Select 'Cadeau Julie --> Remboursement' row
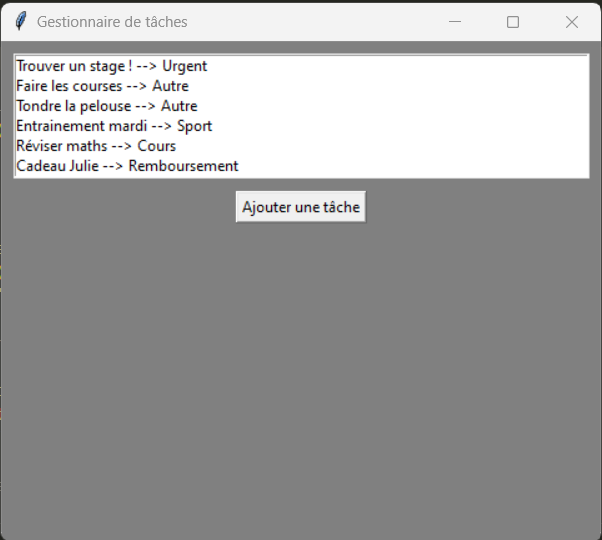602x540 pixels. coord(301,166)
